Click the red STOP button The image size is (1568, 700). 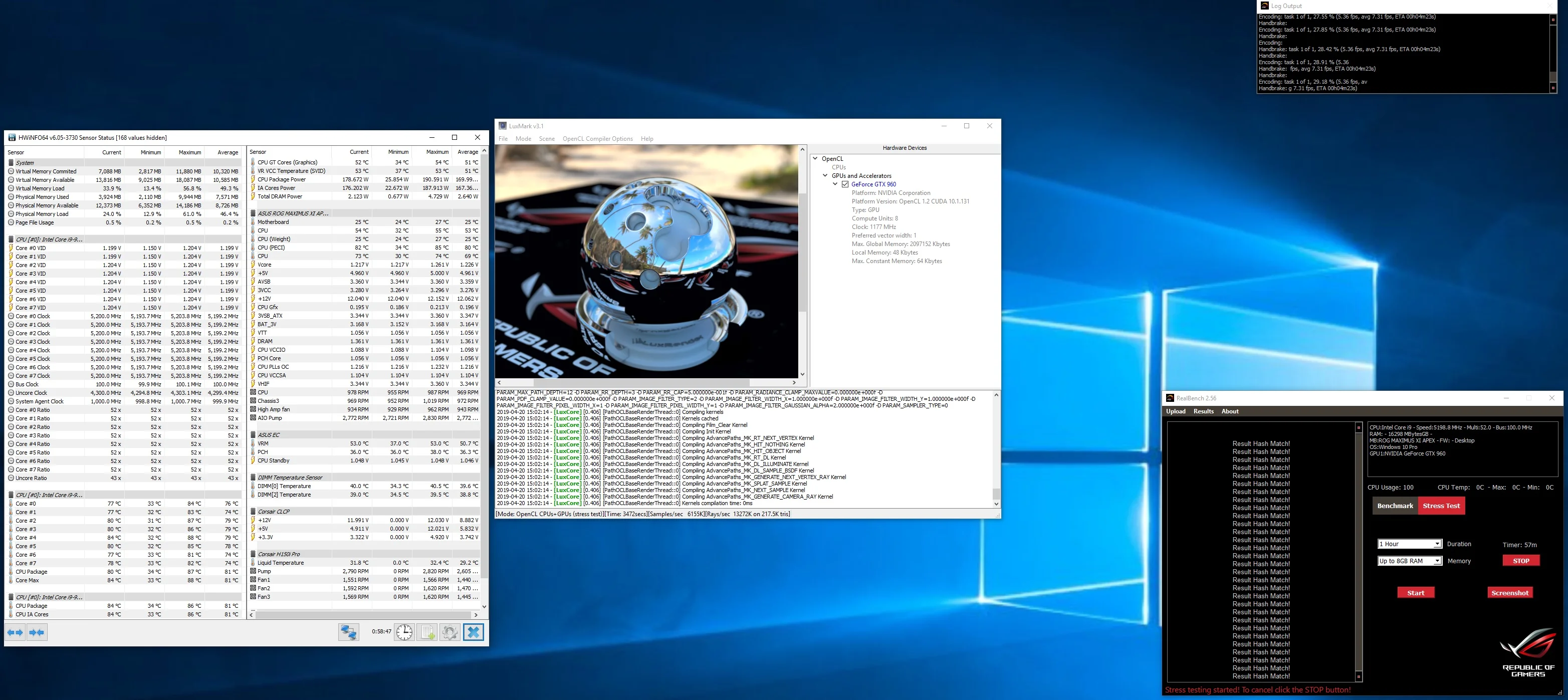[1520, 561]
